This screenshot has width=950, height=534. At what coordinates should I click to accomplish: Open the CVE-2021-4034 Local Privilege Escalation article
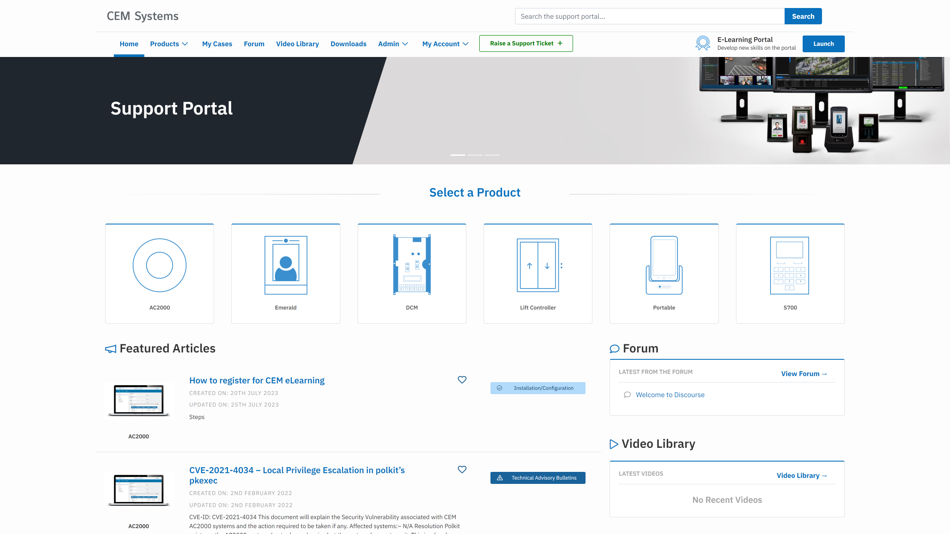click(297, 475)
